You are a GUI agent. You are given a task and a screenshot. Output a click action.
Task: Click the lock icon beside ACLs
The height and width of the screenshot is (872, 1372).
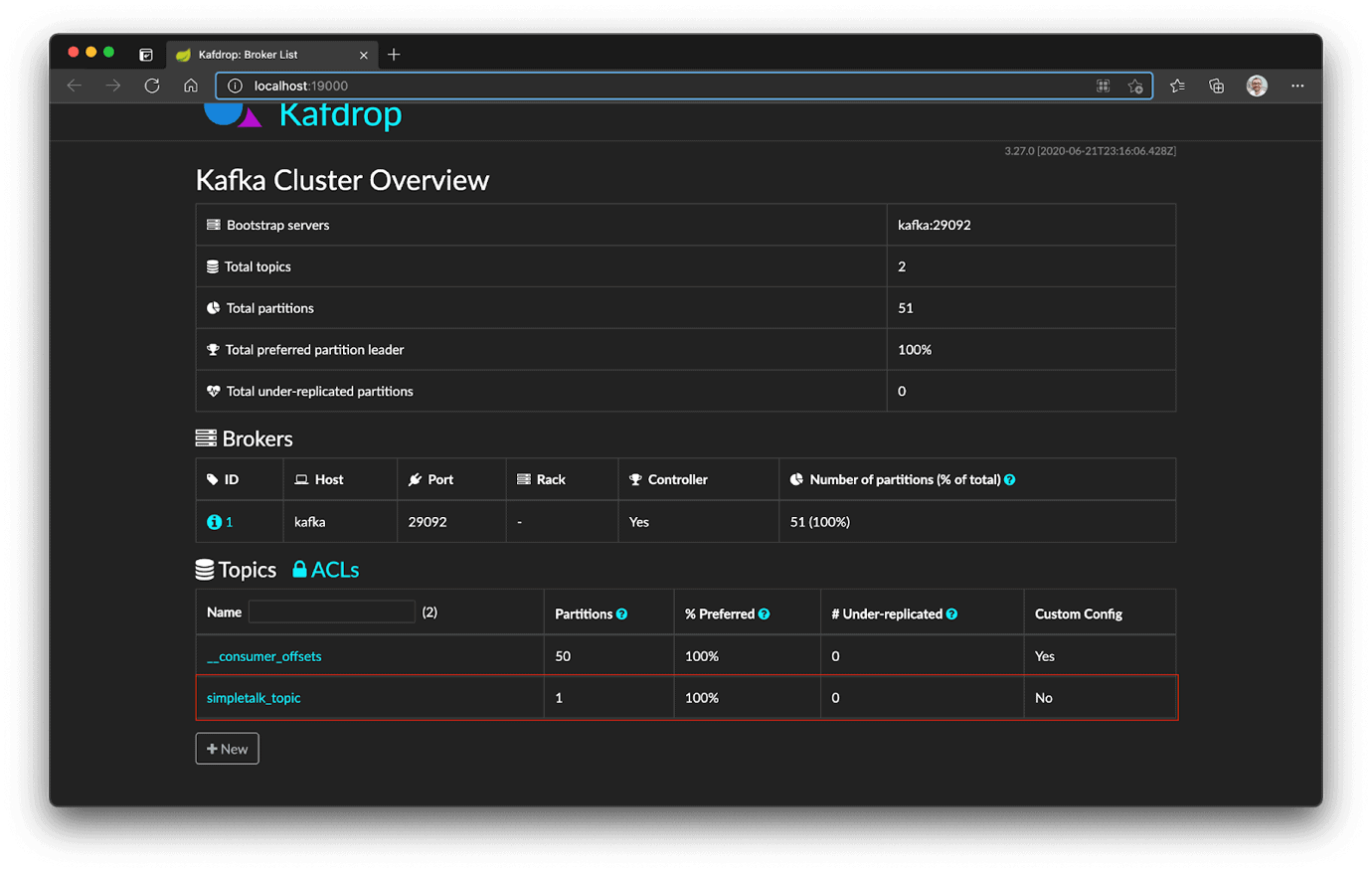pos(299,570)
